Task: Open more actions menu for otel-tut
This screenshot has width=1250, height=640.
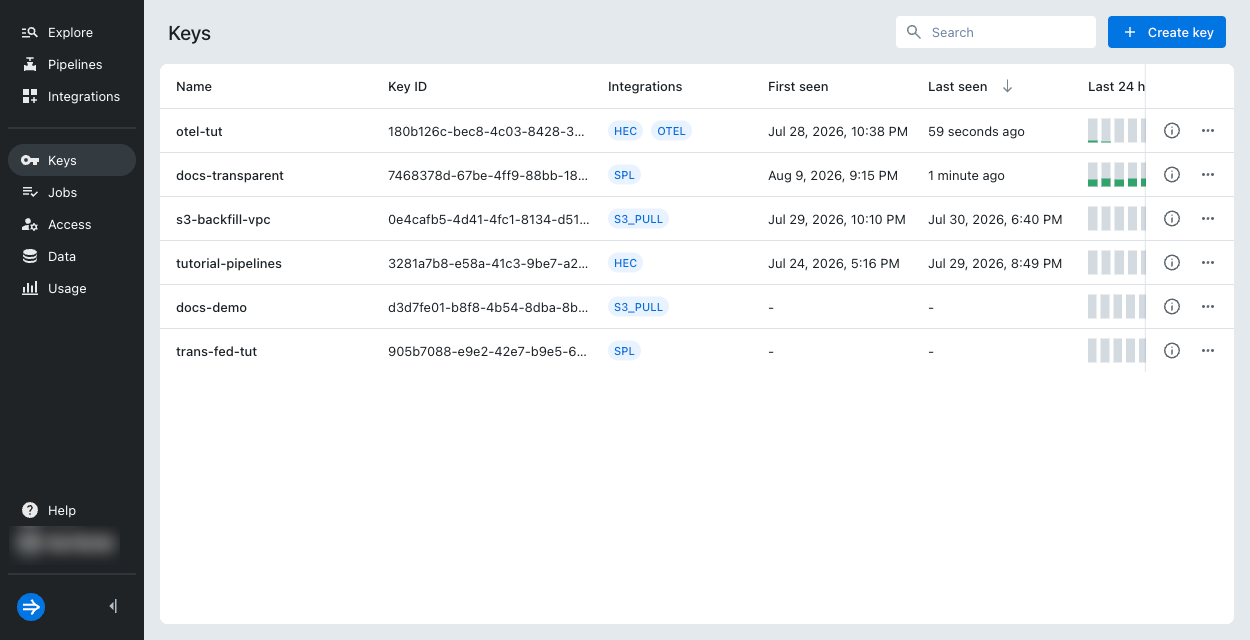Action: (x=1208, y=131)
